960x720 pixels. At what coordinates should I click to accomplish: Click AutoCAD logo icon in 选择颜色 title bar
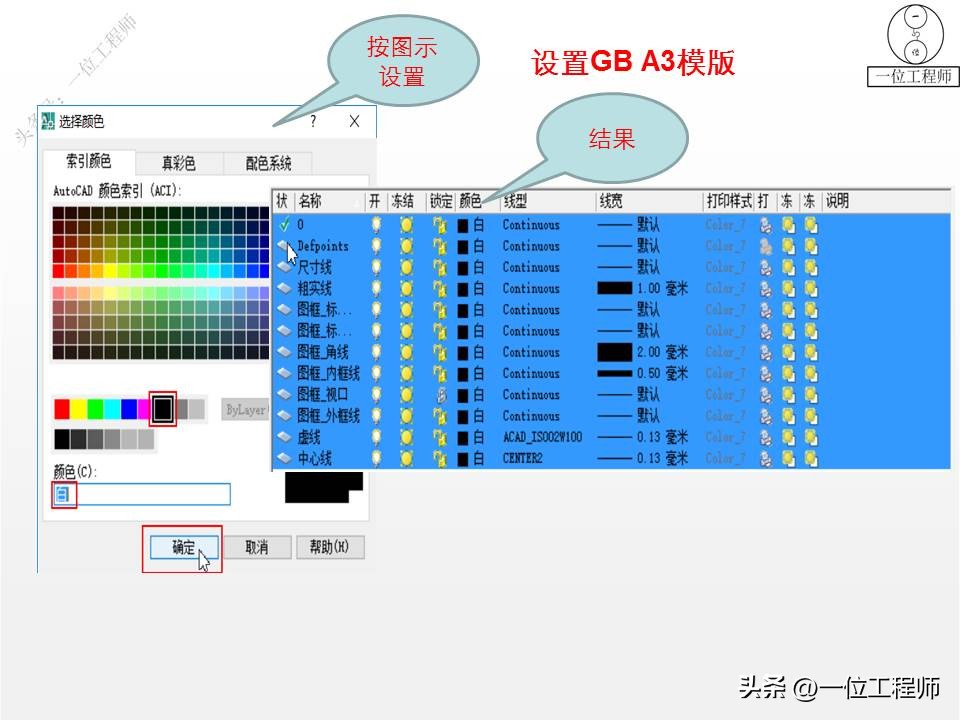[x=47, y=118]
